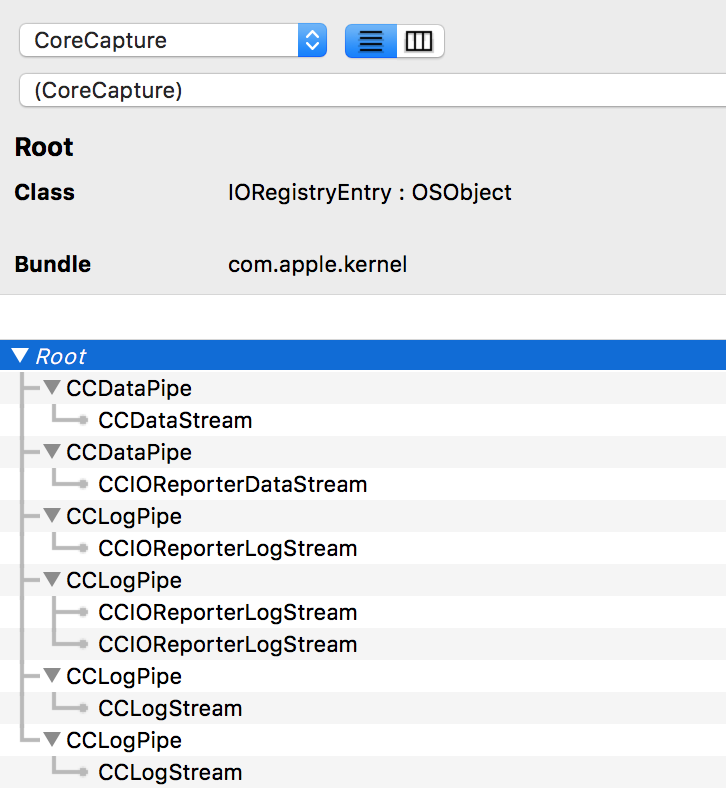This screenshot has height=800, width=726.
Task: Select the last CCLogPipe label
Action: pos(124,740)
